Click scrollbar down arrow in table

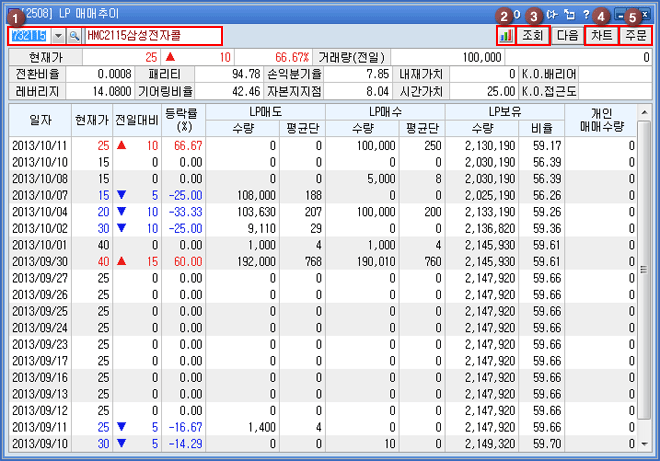click(x=649, y=444)
